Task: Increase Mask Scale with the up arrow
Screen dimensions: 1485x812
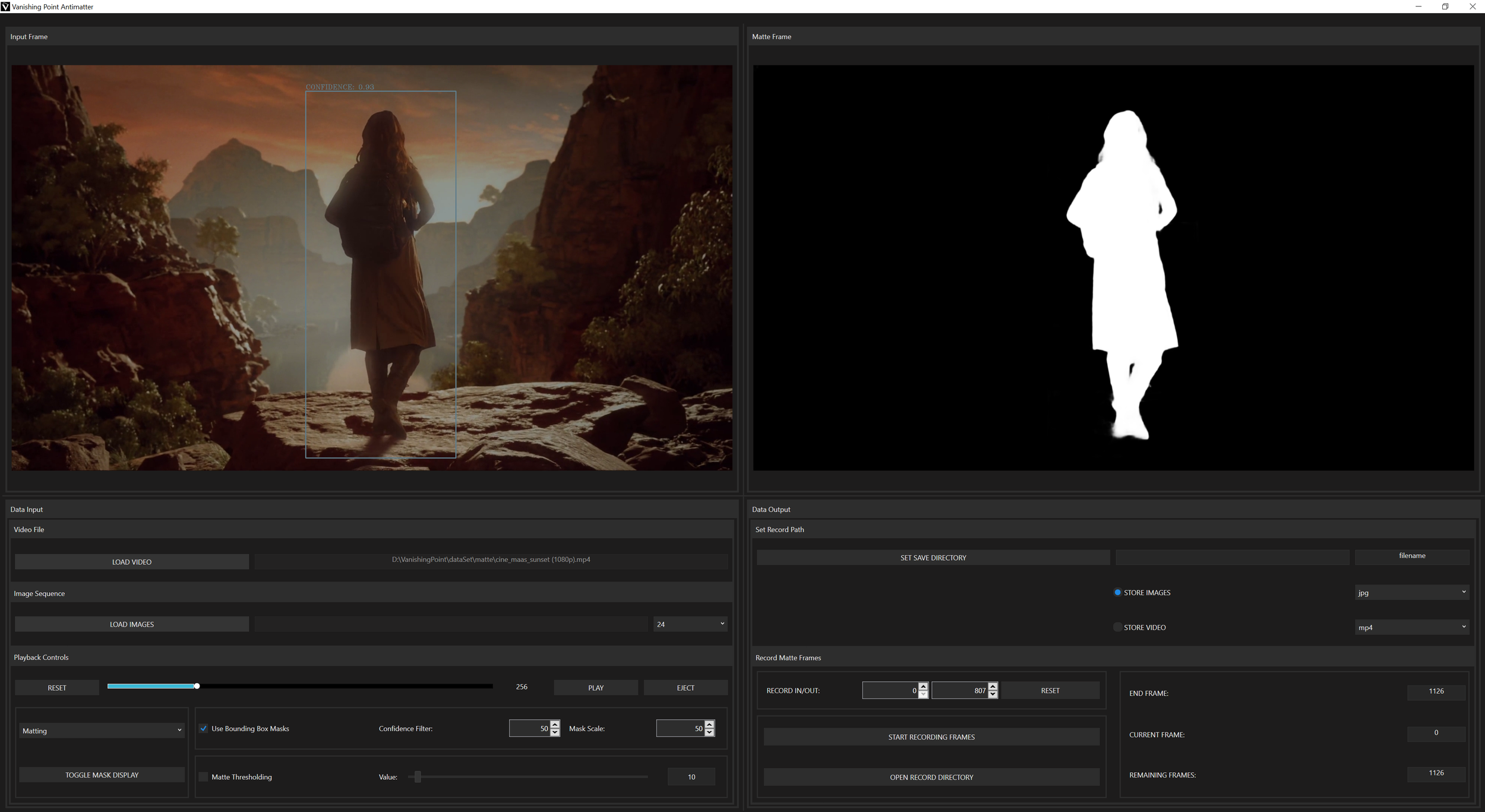Action: click(x=709, y=724)
